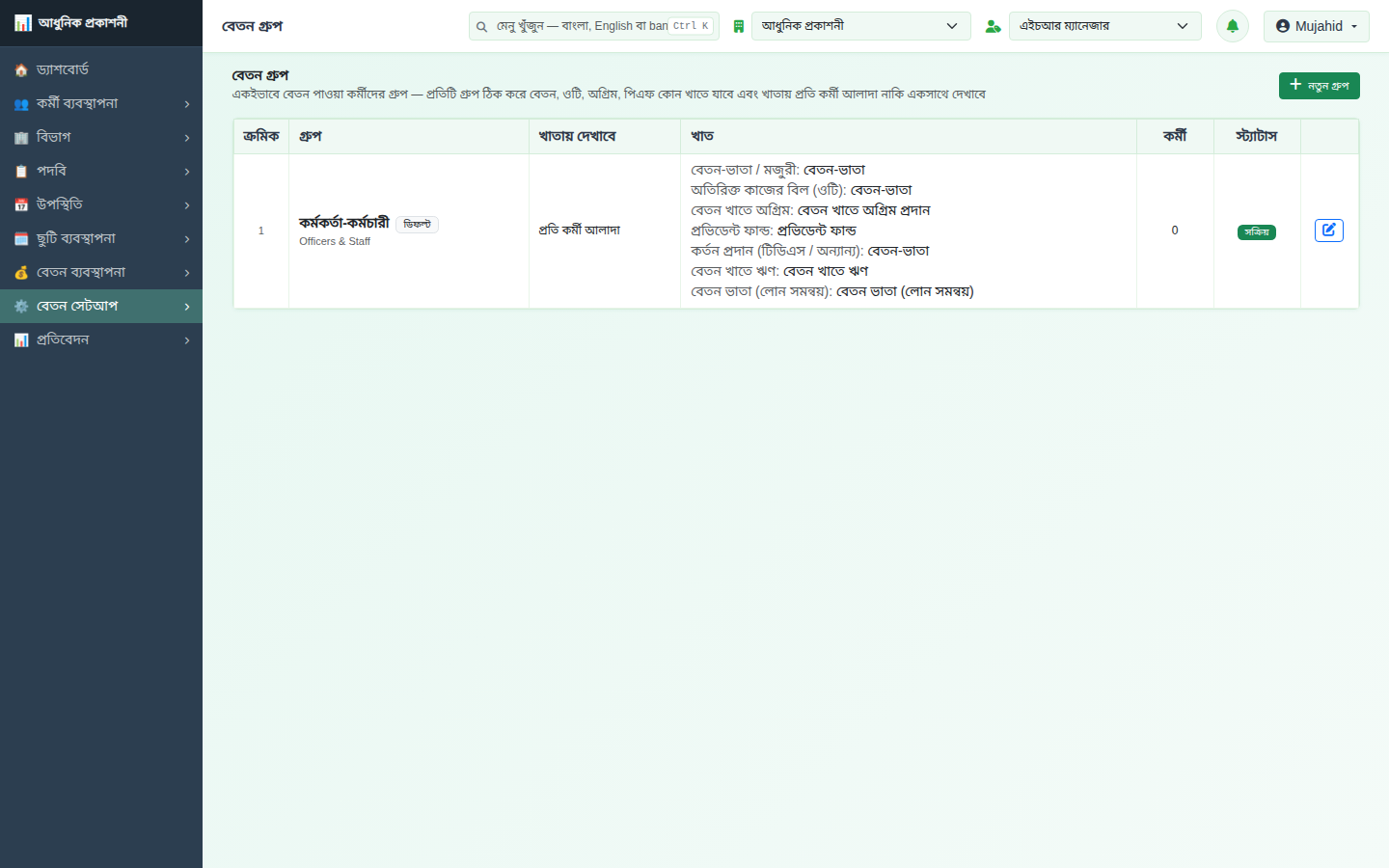Click the আধুনিক প্রকাশনী sidebar brand title
1389x868 pixels.
click(83, 22)
